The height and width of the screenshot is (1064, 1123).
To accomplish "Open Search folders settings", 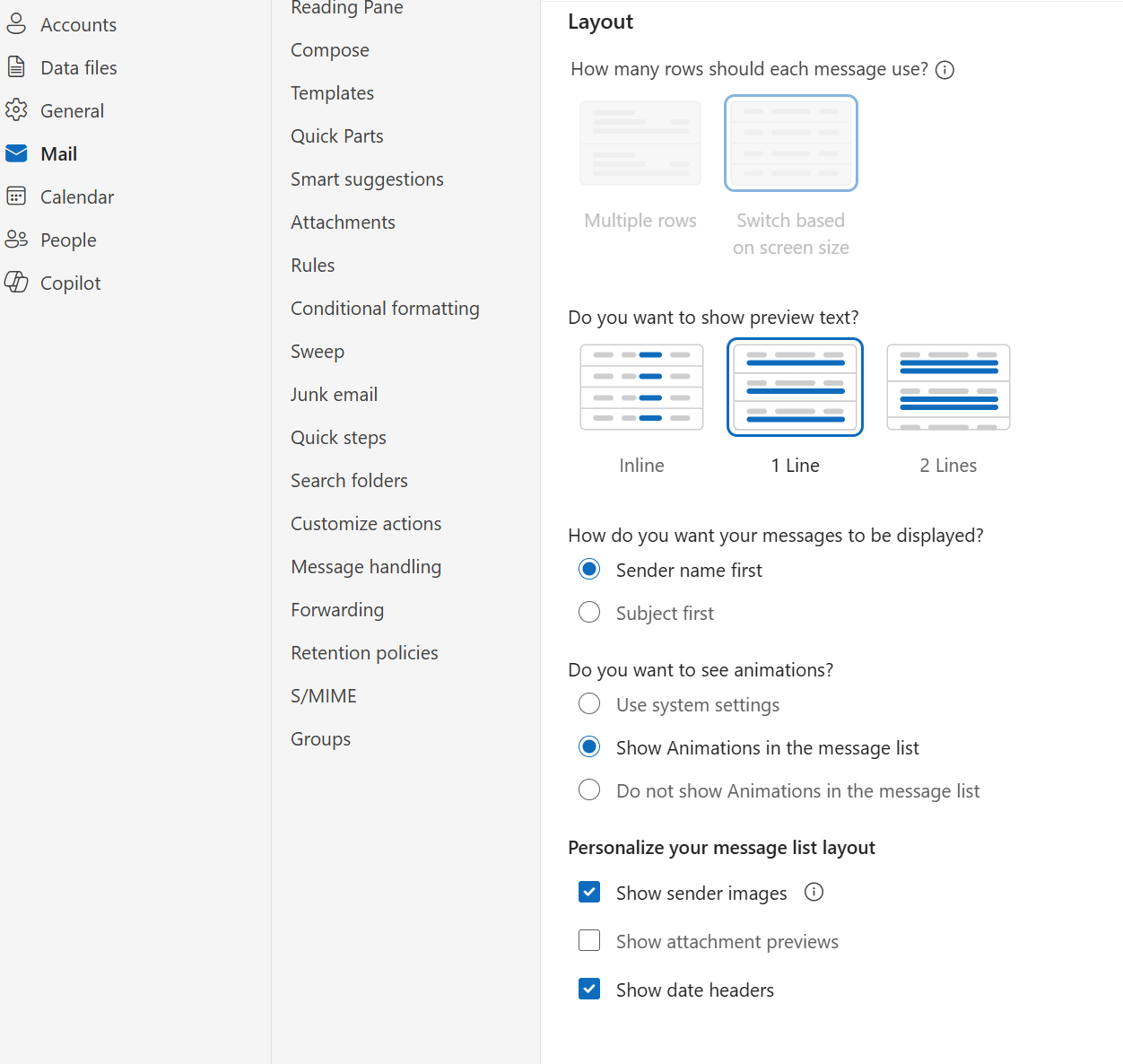I will (x=349, y=481).
